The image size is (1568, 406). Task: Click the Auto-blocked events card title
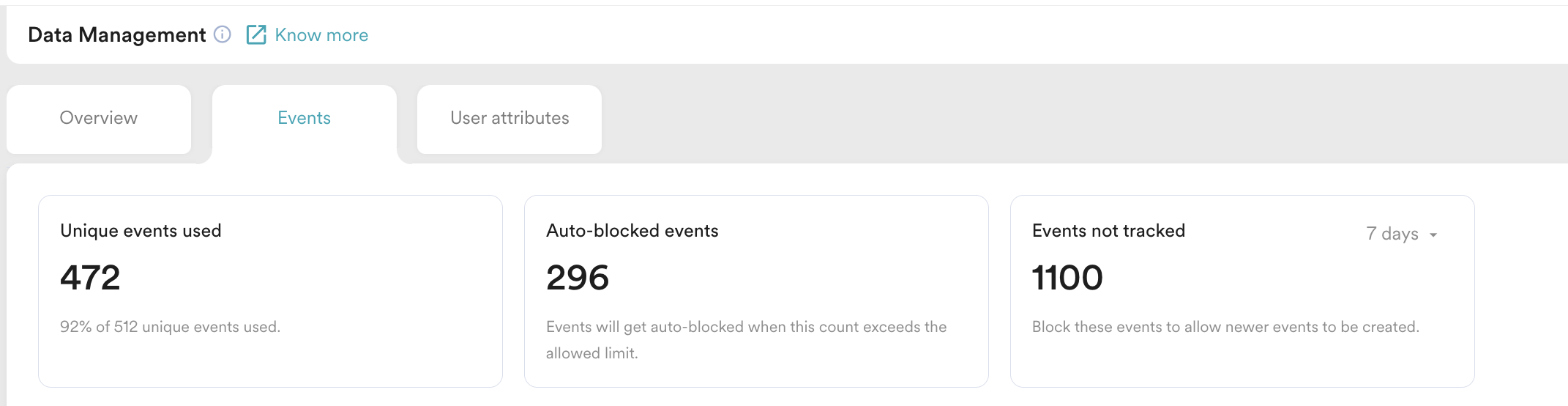(632, 231)
